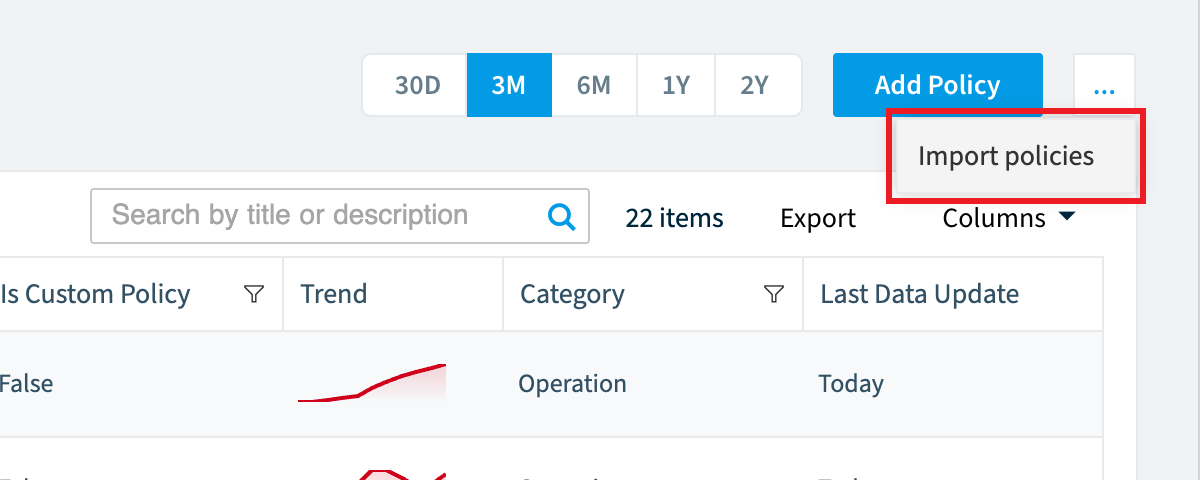
Task: Click the magnifying glass search icon
Action: pyautogui.click(x=562, y=216)
